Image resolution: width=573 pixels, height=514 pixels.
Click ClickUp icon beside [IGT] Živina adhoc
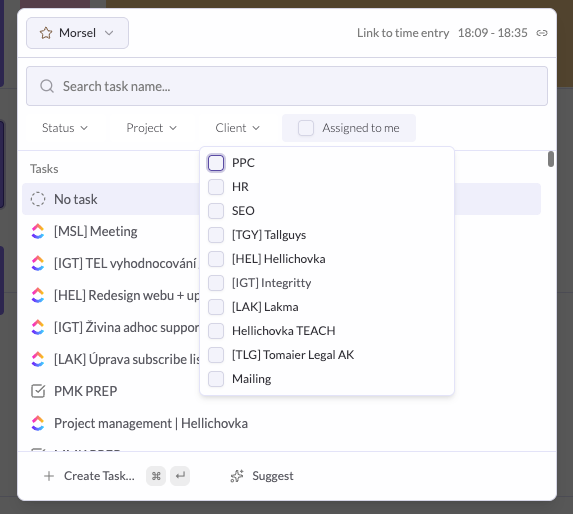38,327
